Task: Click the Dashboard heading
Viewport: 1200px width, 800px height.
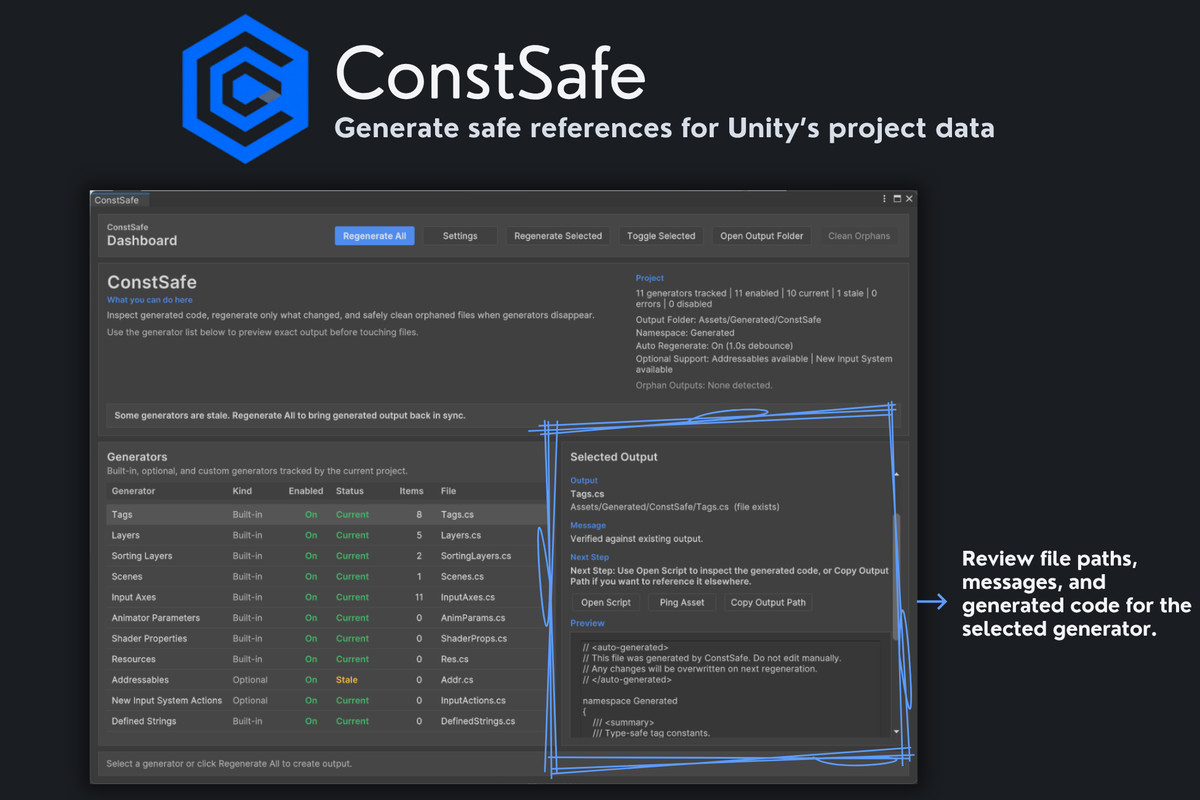Action: (x=142, y=241)
